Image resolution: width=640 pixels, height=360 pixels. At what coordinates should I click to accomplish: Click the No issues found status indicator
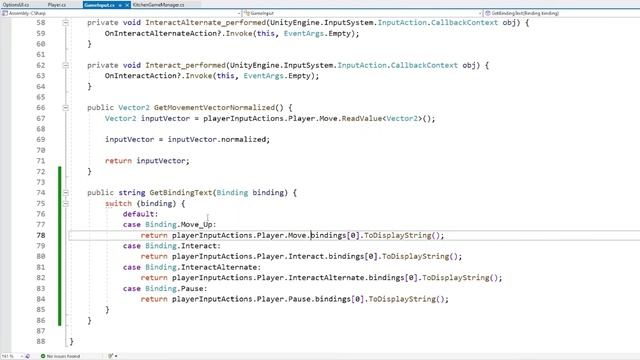(60, 356)
